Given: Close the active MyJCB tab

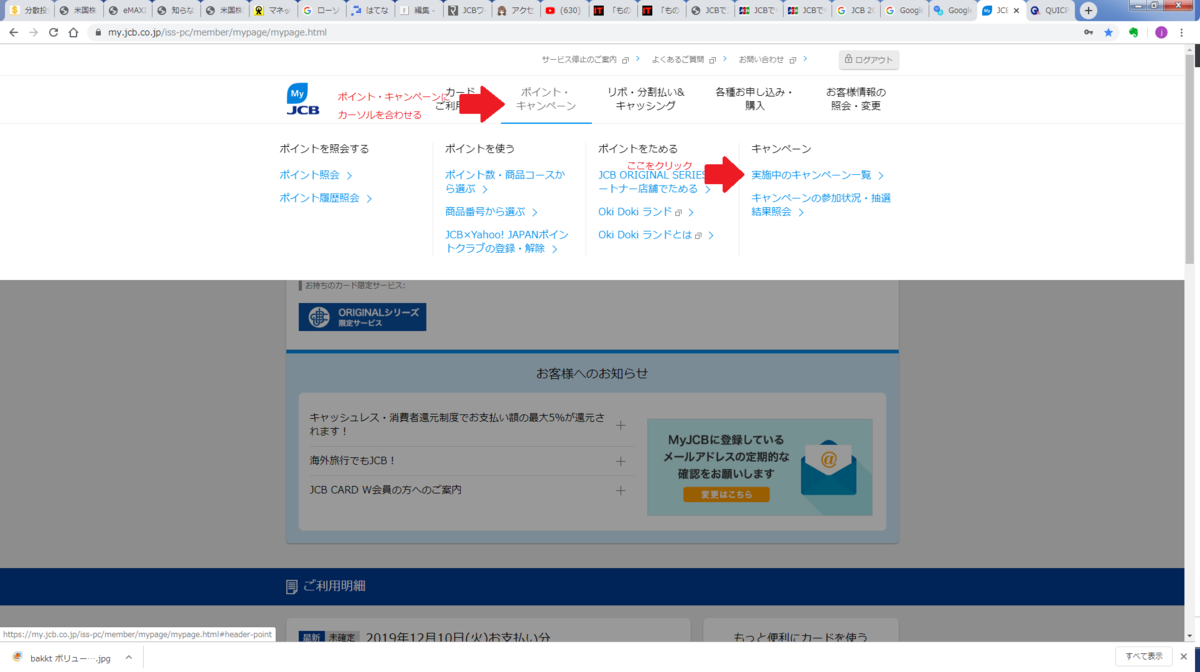Looking at the screenshot, I should (1017, 10).
